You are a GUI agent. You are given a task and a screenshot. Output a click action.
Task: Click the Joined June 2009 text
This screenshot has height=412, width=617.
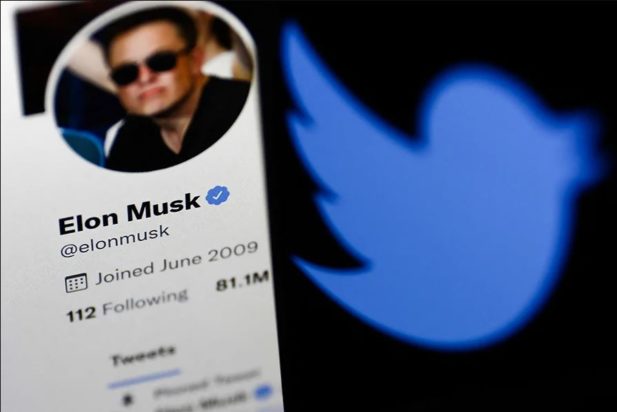point(177,262)
